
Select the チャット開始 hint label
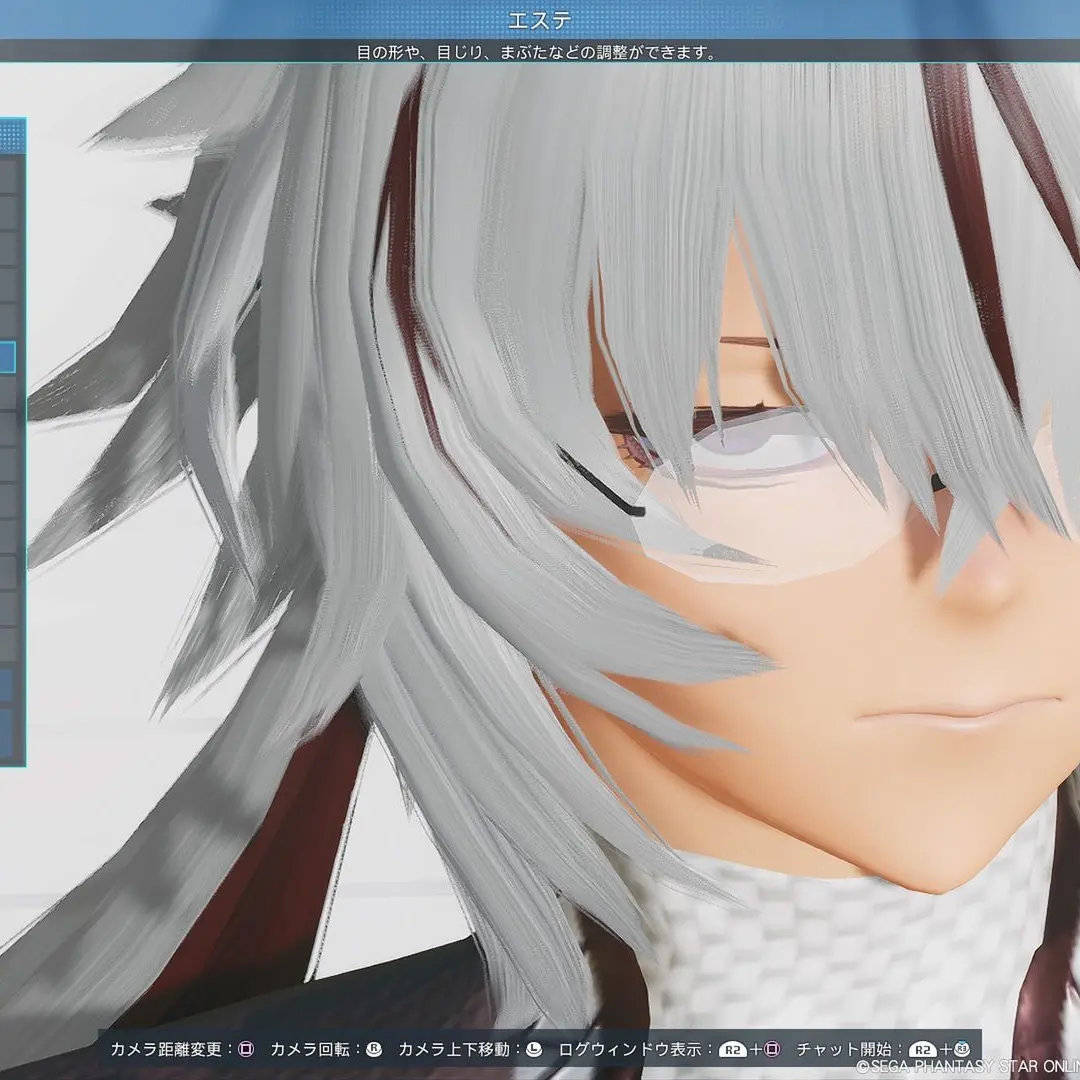(x=844, y=1049)
